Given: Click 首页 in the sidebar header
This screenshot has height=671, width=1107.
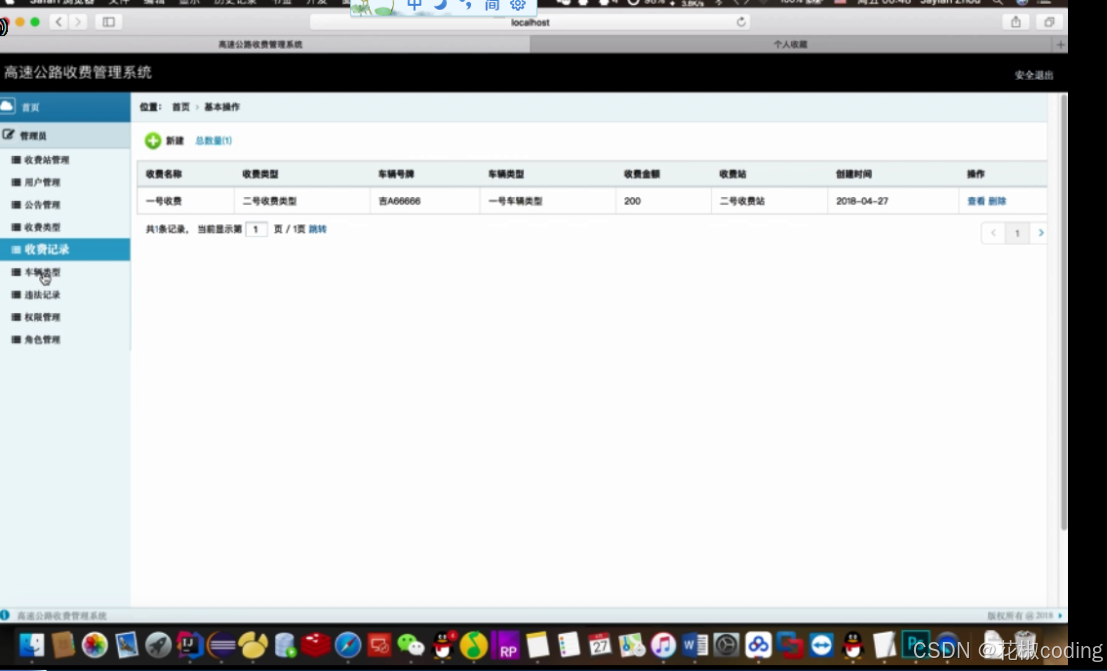Looking at the screenshot, I should [30, 107].
